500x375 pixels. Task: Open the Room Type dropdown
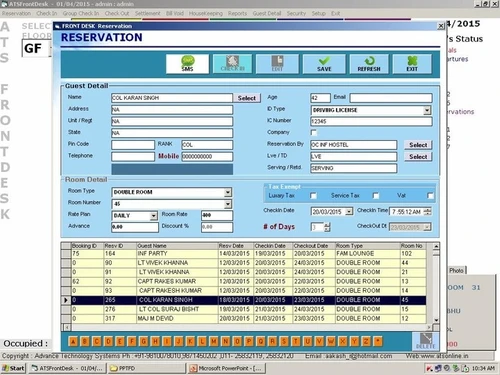228,192
